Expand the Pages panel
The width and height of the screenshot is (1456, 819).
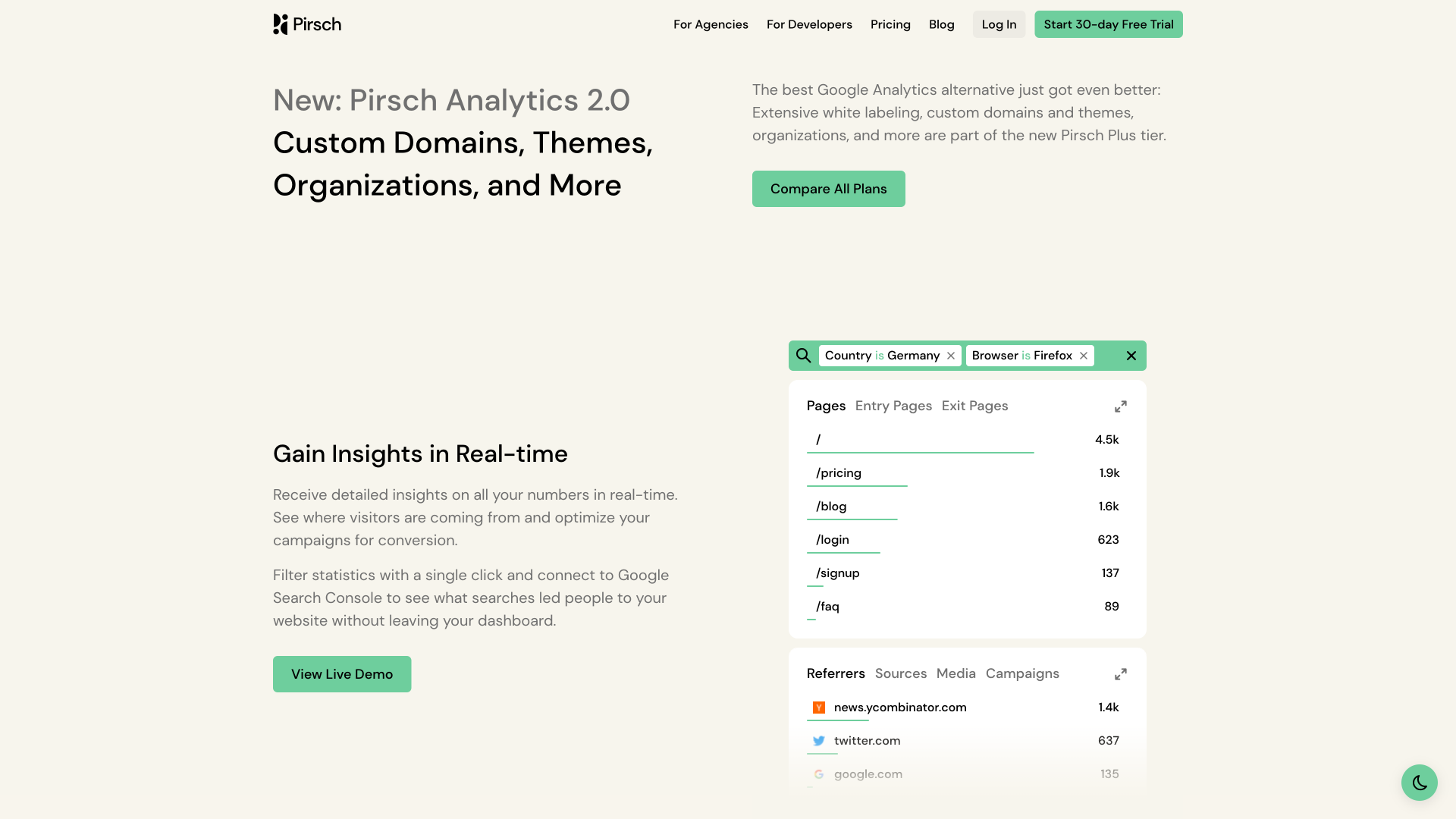click(x=1121, y=406)
